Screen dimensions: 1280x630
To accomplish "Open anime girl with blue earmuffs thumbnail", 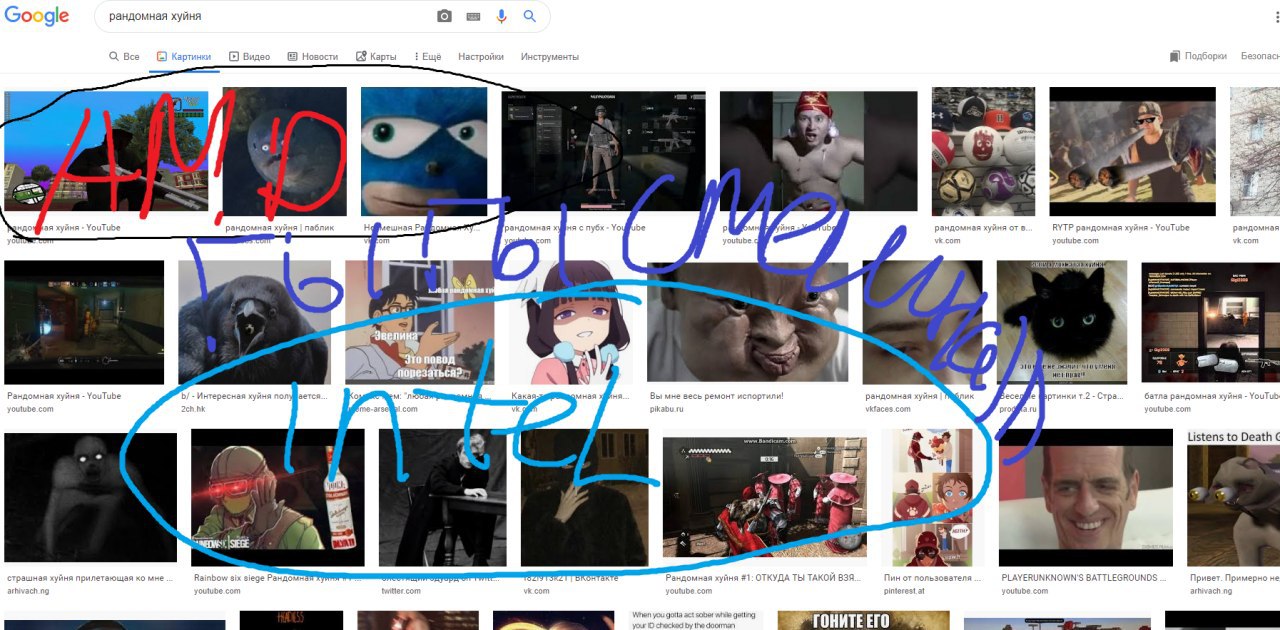I will [x=570, y=323].
